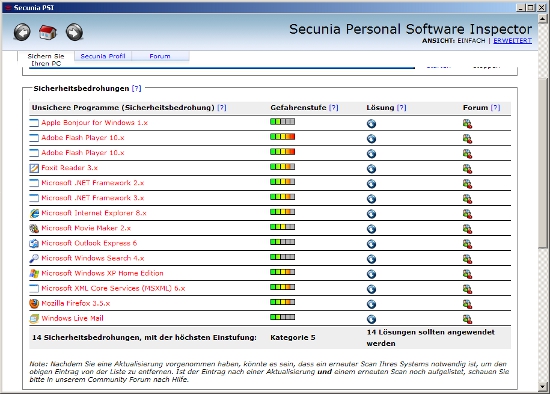Open forum icon for Mozilla Firefox 3.5.x
The height and width of the screenshot is (394, 550).
click(467, 304)
